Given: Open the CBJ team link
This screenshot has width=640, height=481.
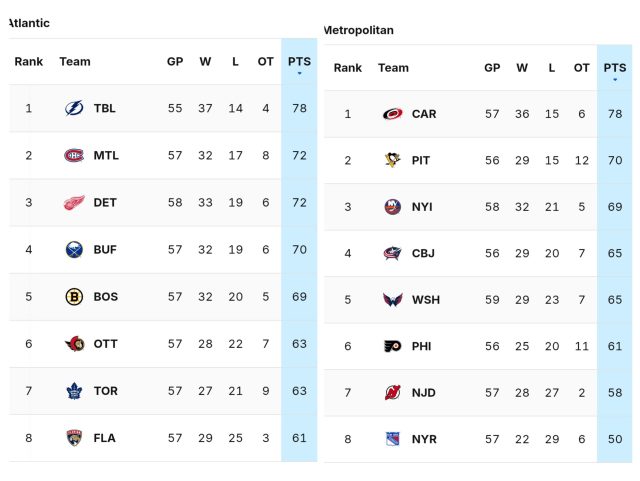Looking at the screenshot, I should coord(423,253).
